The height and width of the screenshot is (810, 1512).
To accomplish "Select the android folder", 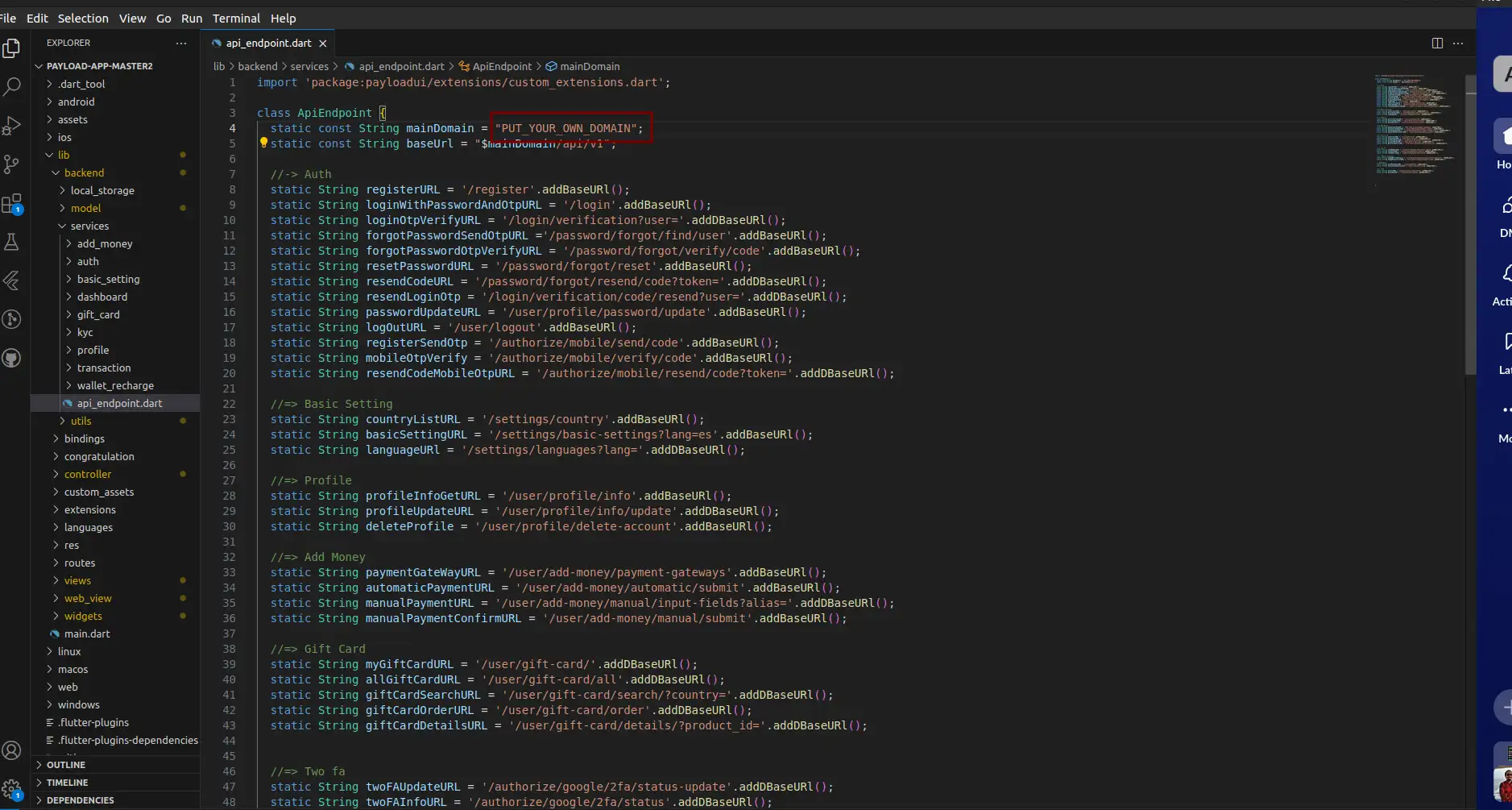I will pyautogui.click(x=76, y=102).
